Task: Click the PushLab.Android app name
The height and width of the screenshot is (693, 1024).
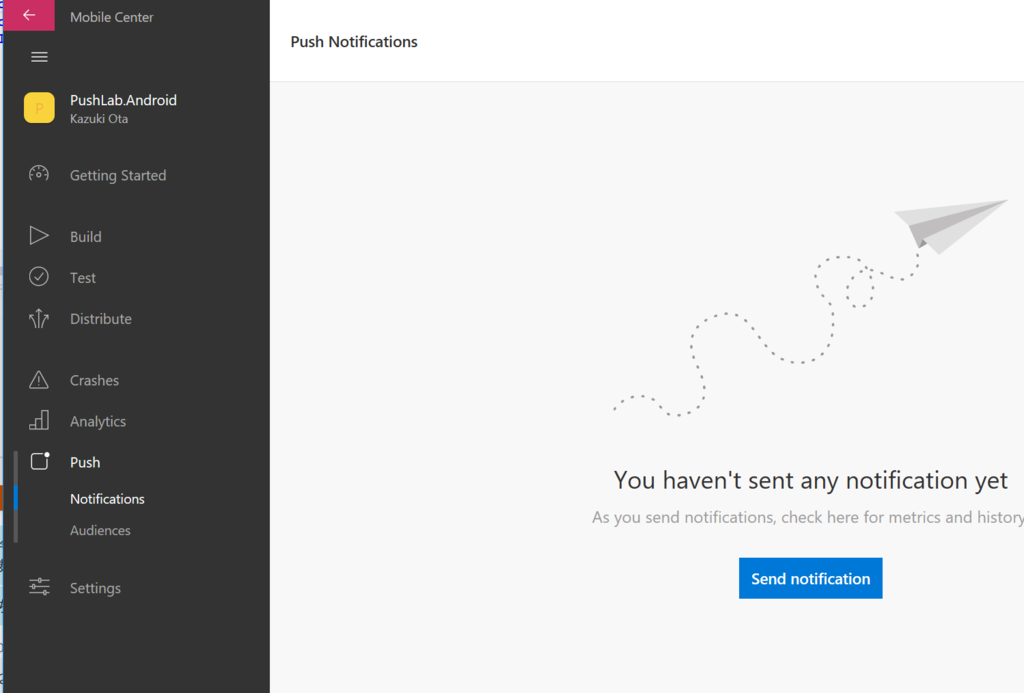Action: (x=123, y=100)
